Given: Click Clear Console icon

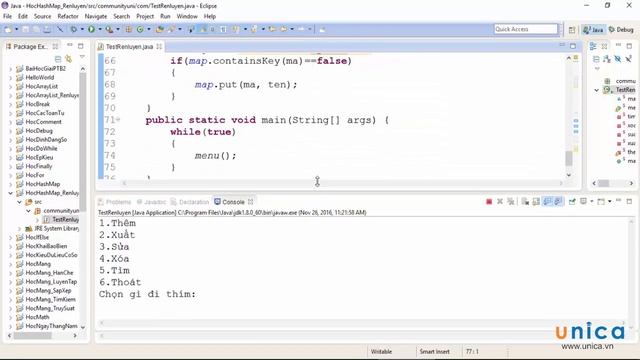Looking at the screenshot, I should (525, 202).
